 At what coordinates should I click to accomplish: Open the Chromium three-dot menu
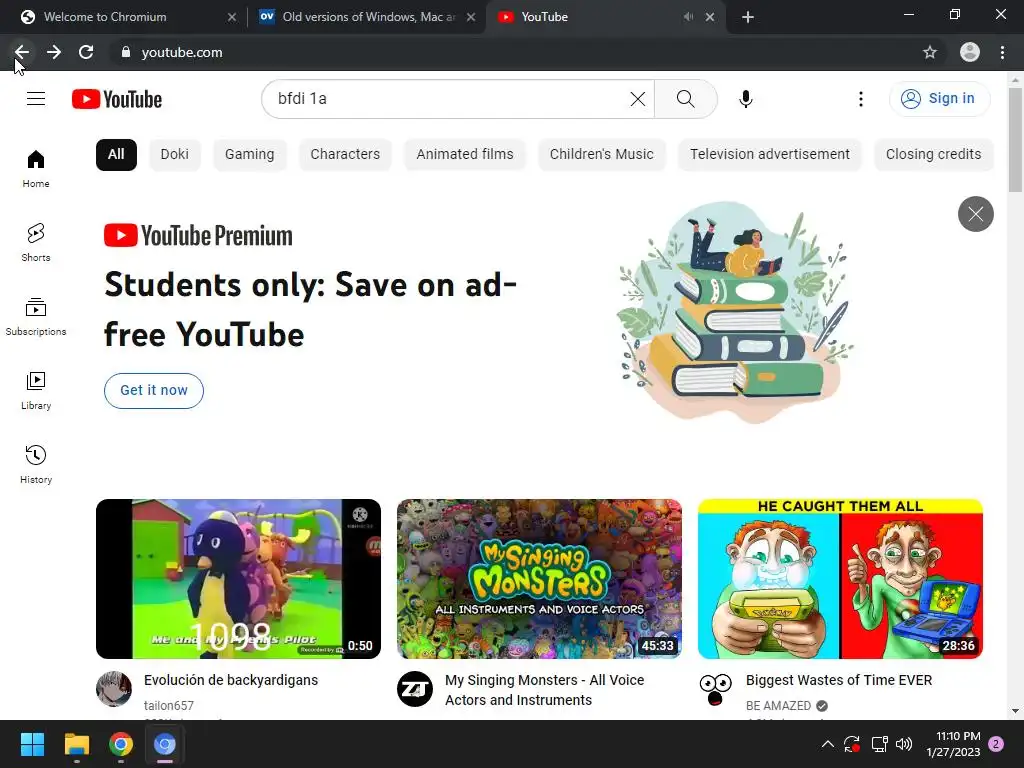click(1002, 52)
